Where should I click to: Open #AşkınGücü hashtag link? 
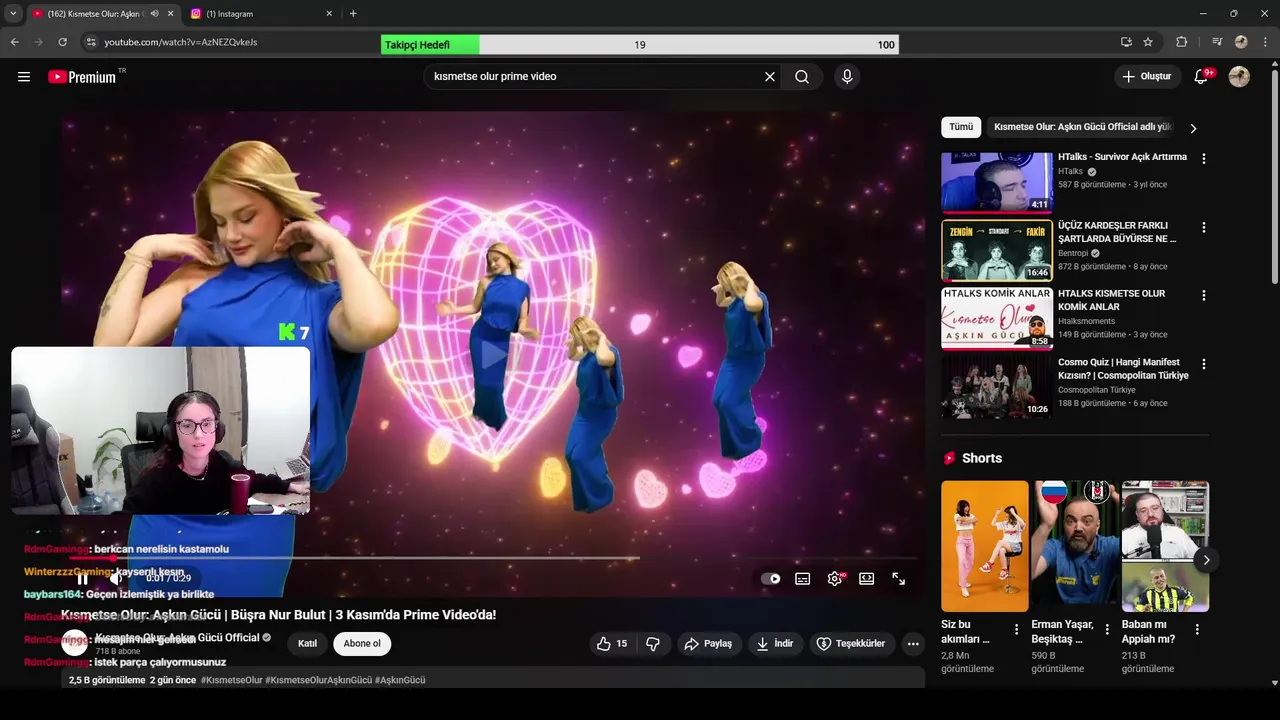400,680
